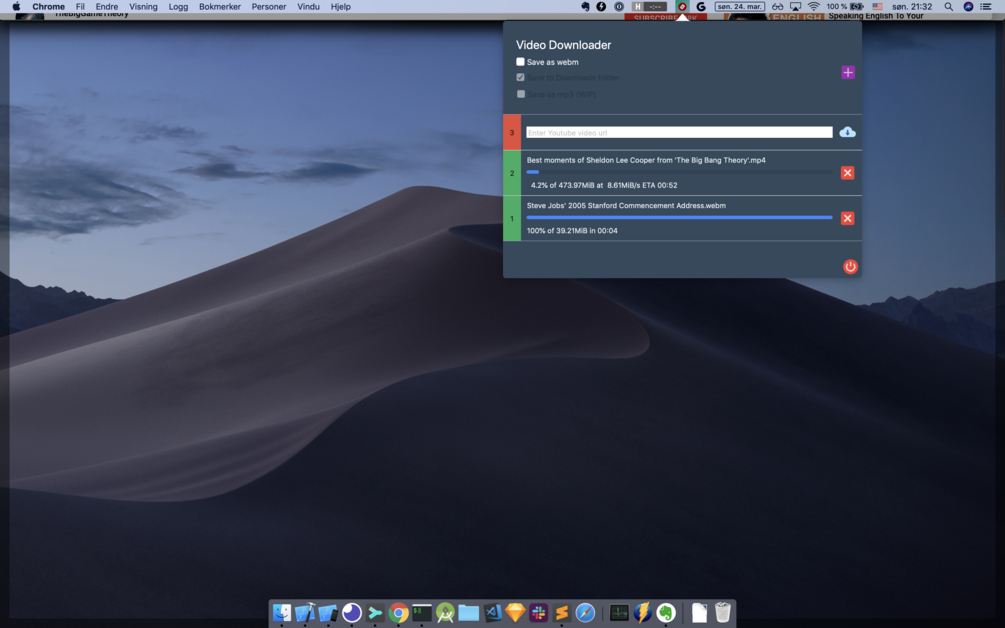Cancel the Sheldon Lee Cooper download
Screen dimensions: 1005x628
tap(847, 173)
